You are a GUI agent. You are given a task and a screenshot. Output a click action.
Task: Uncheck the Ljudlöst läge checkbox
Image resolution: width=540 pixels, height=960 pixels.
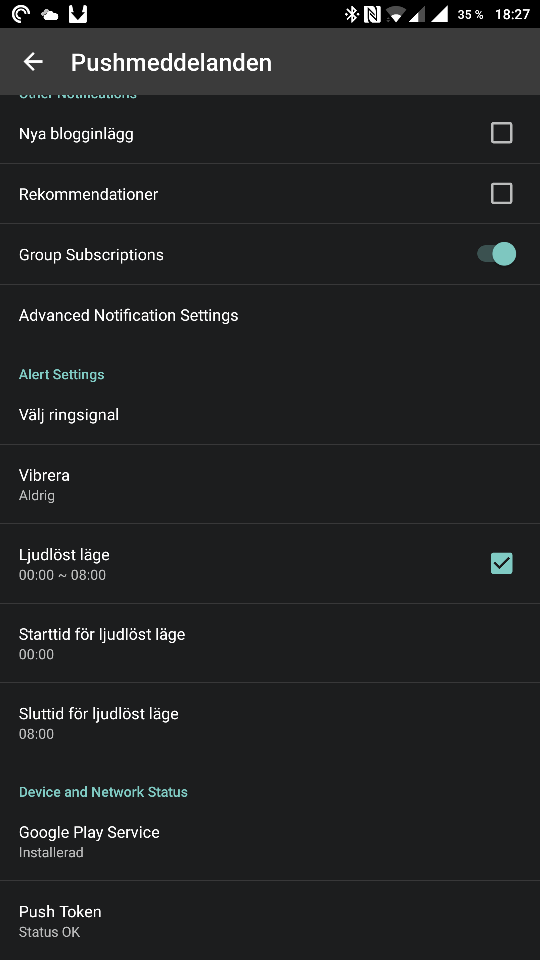(x=501, y=563)
